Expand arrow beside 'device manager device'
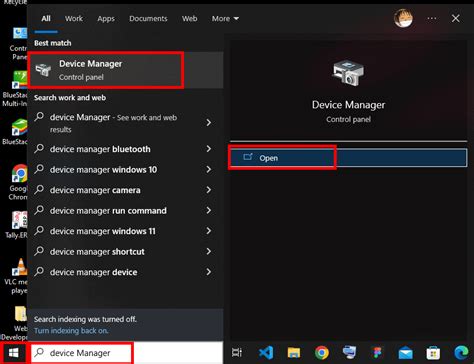Viewport: 474px width, 364px height. (x=209, y=272)
